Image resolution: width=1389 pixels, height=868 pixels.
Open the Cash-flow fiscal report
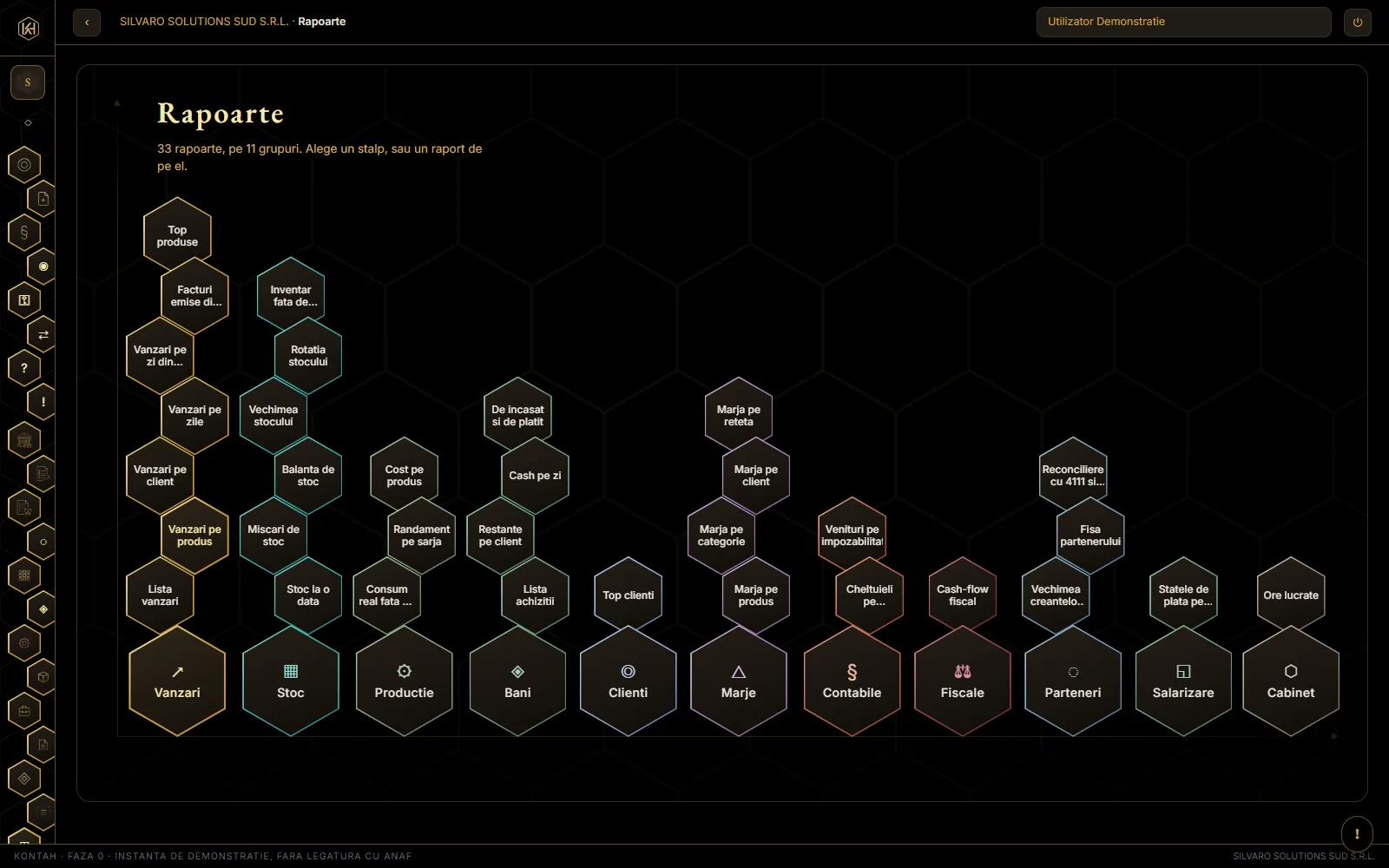(x=963, y=595)
